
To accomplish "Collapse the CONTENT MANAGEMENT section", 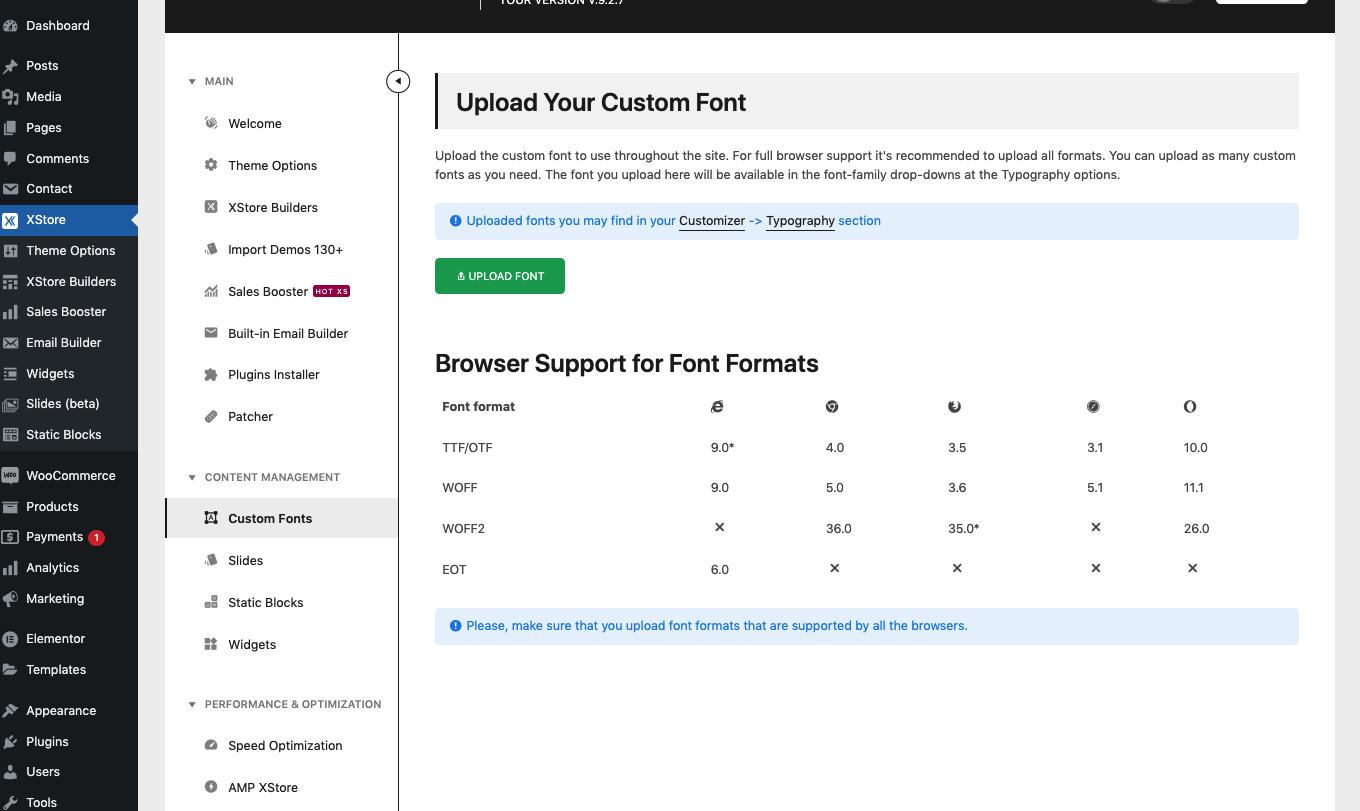I will (x=192, y=478).
